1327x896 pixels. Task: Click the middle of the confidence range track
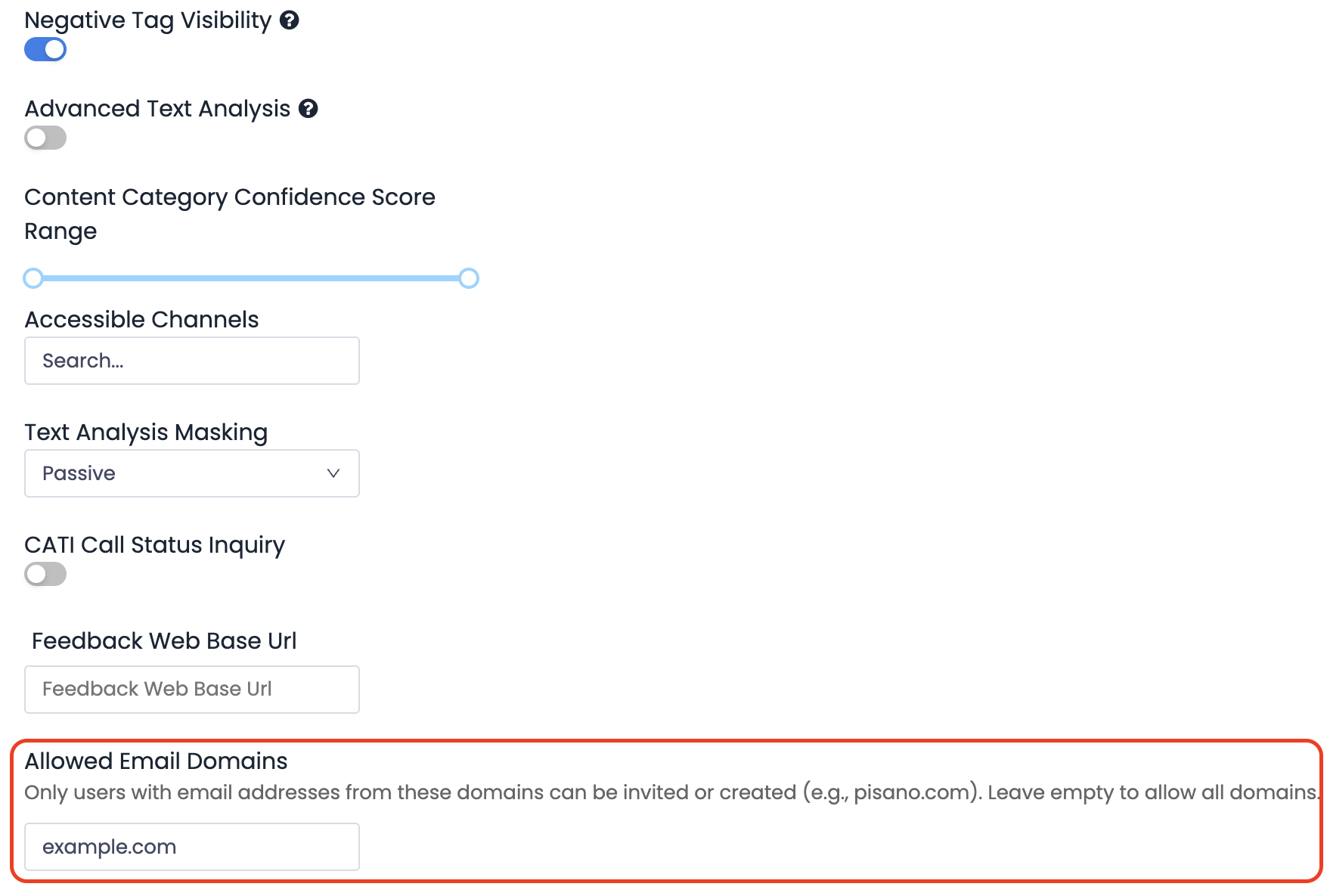251,278
